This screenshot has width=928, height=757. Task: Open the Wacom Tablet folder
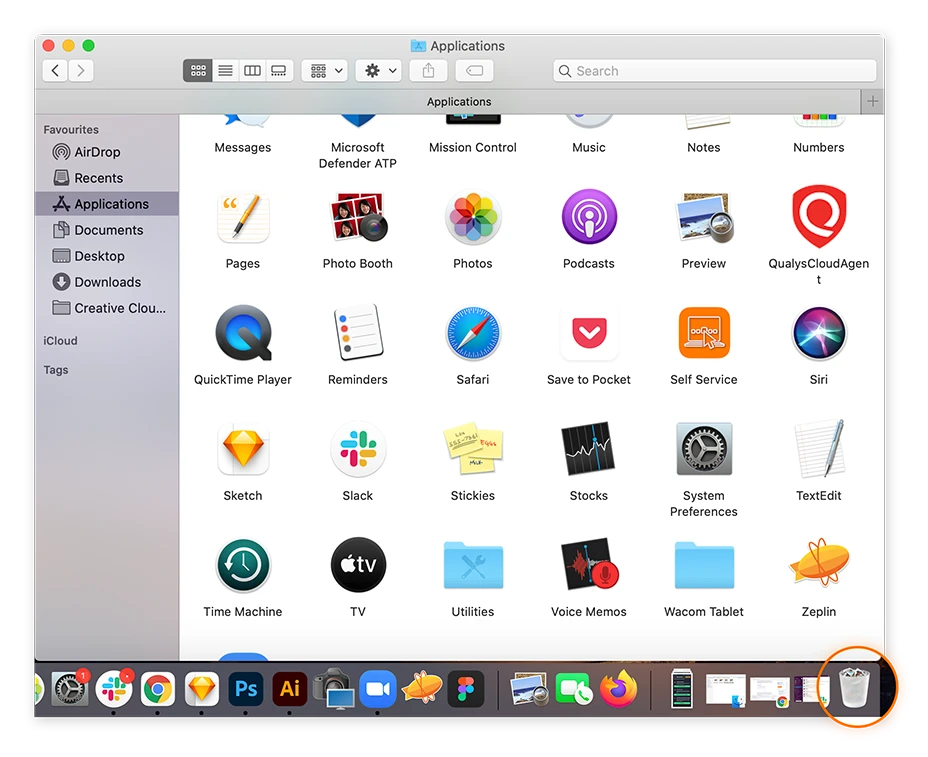point(704,565)
